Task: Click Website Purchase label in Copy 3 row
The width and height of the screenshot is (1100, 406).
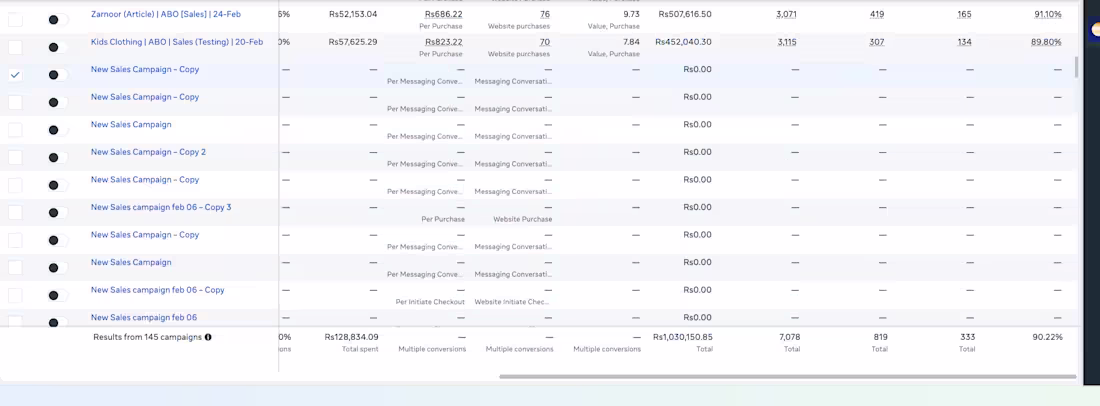Action: click(523, 219)
